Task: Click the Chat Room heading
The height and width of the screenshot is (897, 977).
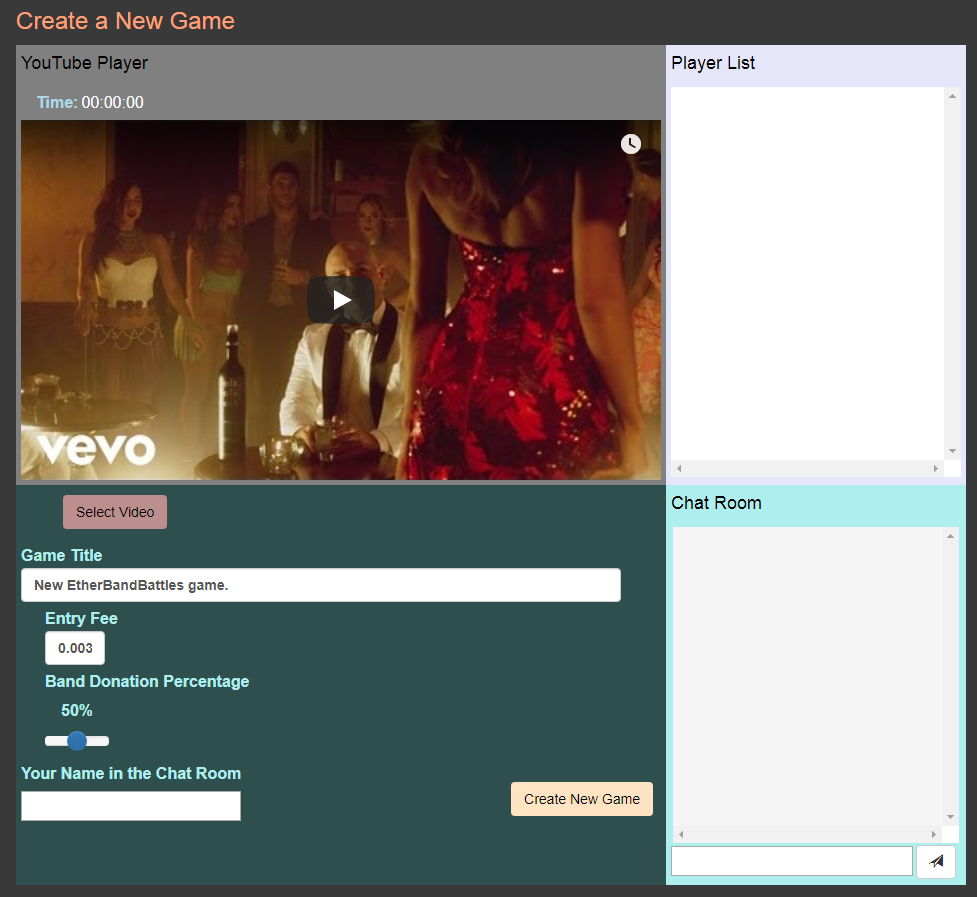Action: pos(716,503)
